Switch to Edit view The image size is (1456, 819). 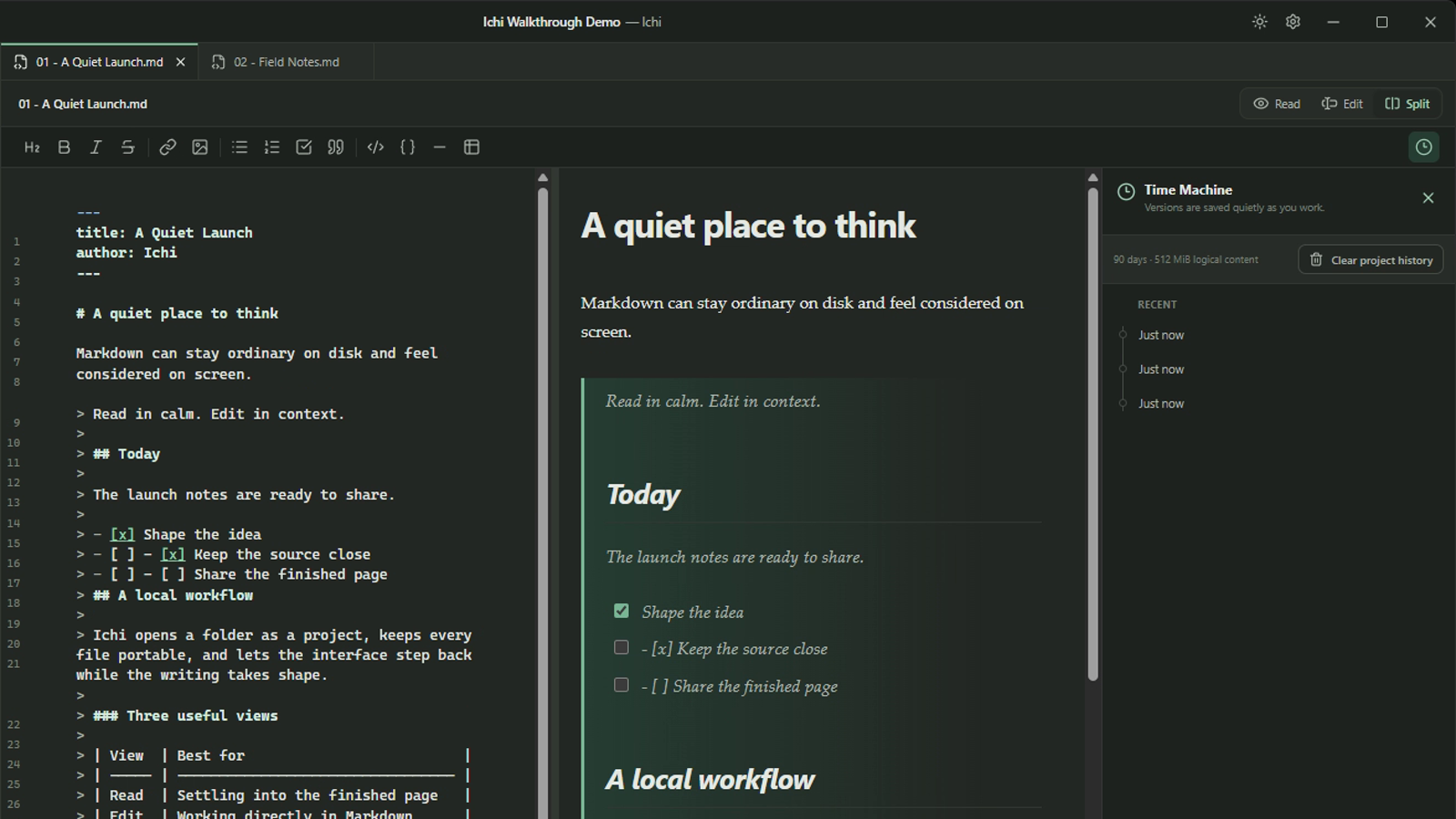(1342, 104)
